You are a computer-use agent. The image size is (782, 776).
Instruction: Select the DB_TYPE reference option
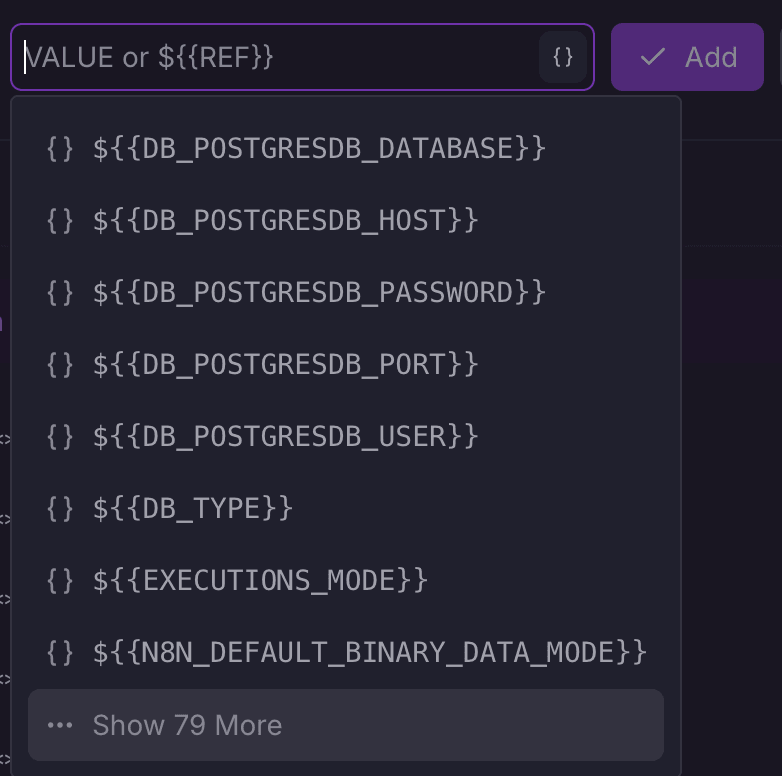click(x=192, y=509)
